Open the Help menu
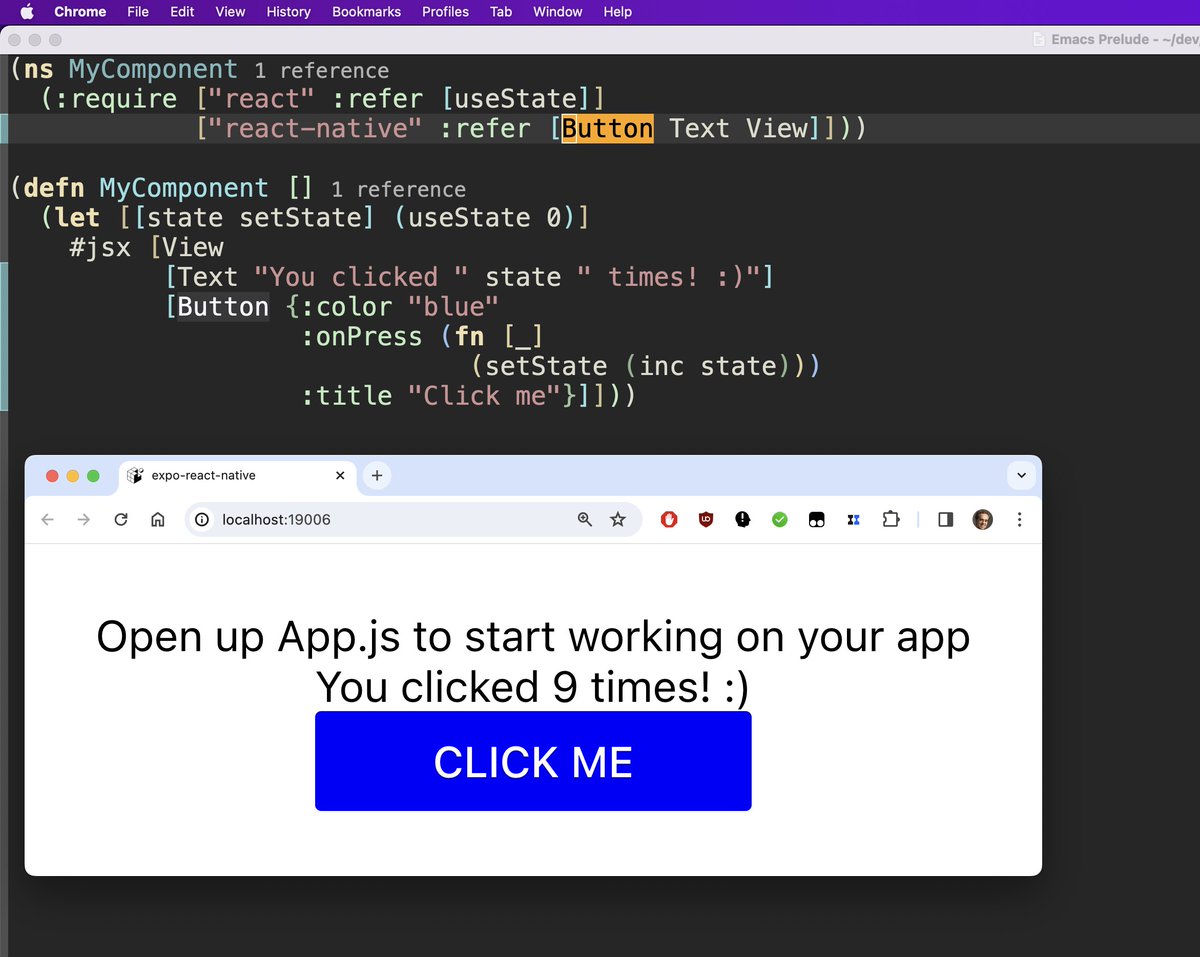Image resolution: width=1200 pixels, height=957 pixels. point(618,12)
